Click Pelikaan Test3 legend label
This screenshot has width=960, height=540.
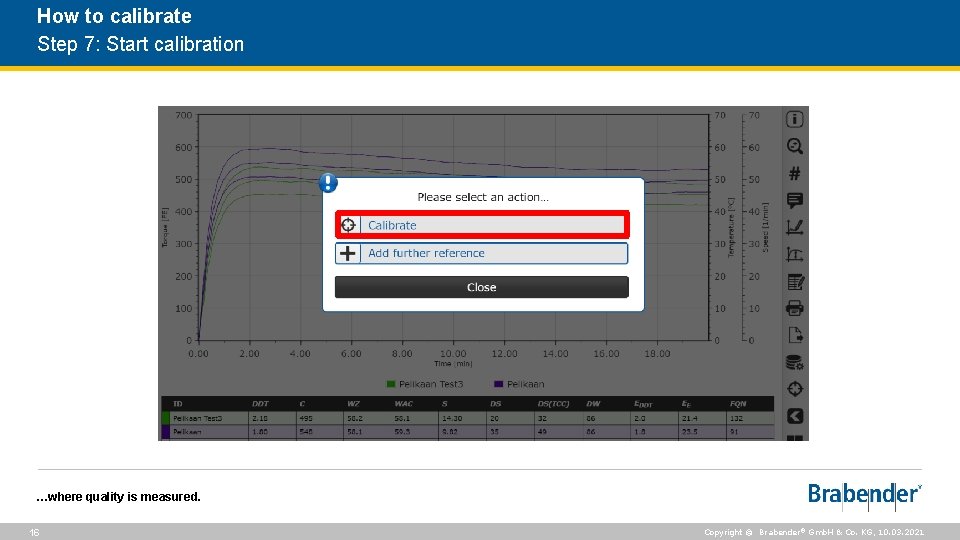(x=431, y=384)
